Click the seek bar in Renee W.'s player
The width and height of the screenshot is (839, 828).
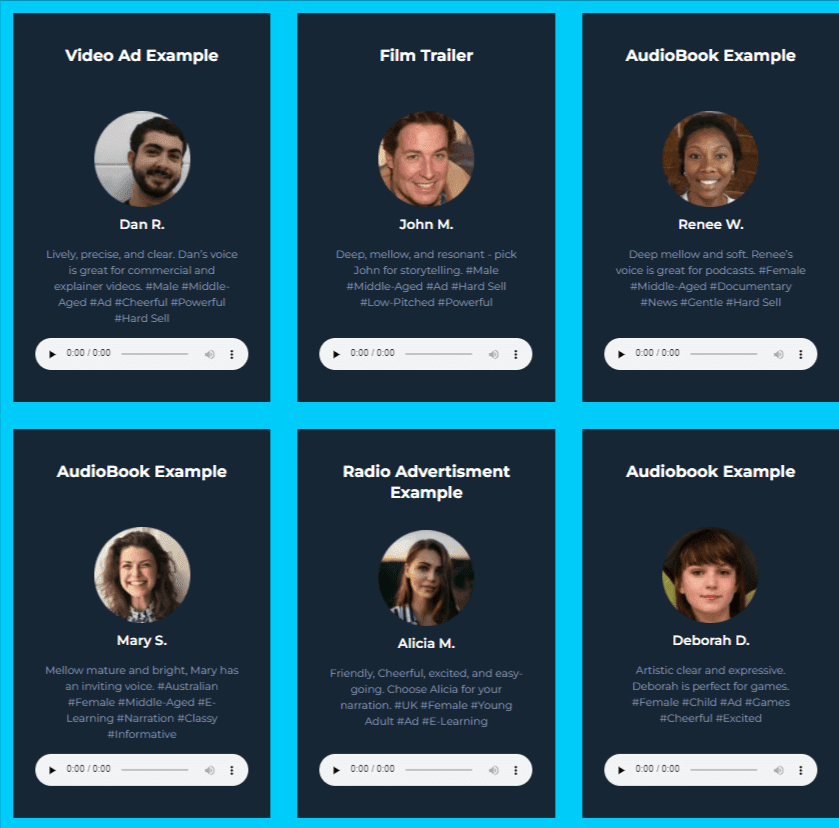[x=723, y=354]
